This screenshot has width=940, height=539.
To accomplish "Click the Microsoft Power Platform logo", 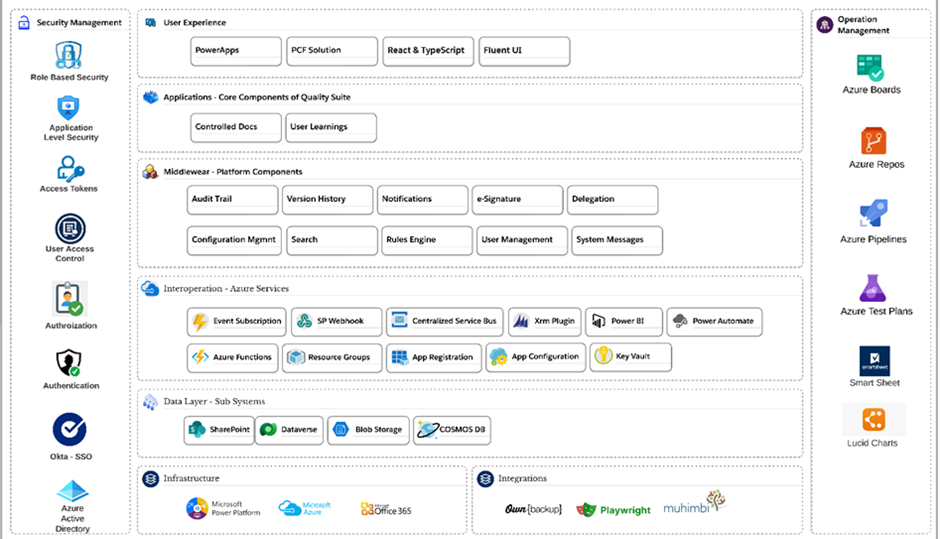I will click(223, 508).
